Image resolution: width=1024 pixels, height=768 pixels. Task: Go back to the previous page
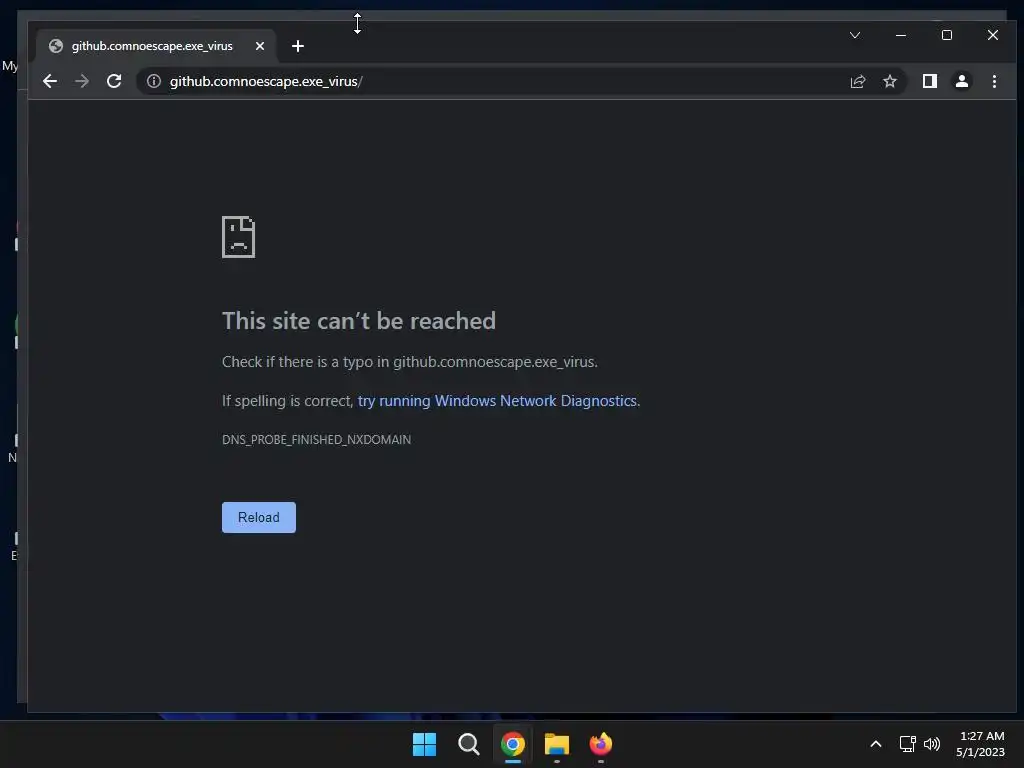click(x=50, y=81)
